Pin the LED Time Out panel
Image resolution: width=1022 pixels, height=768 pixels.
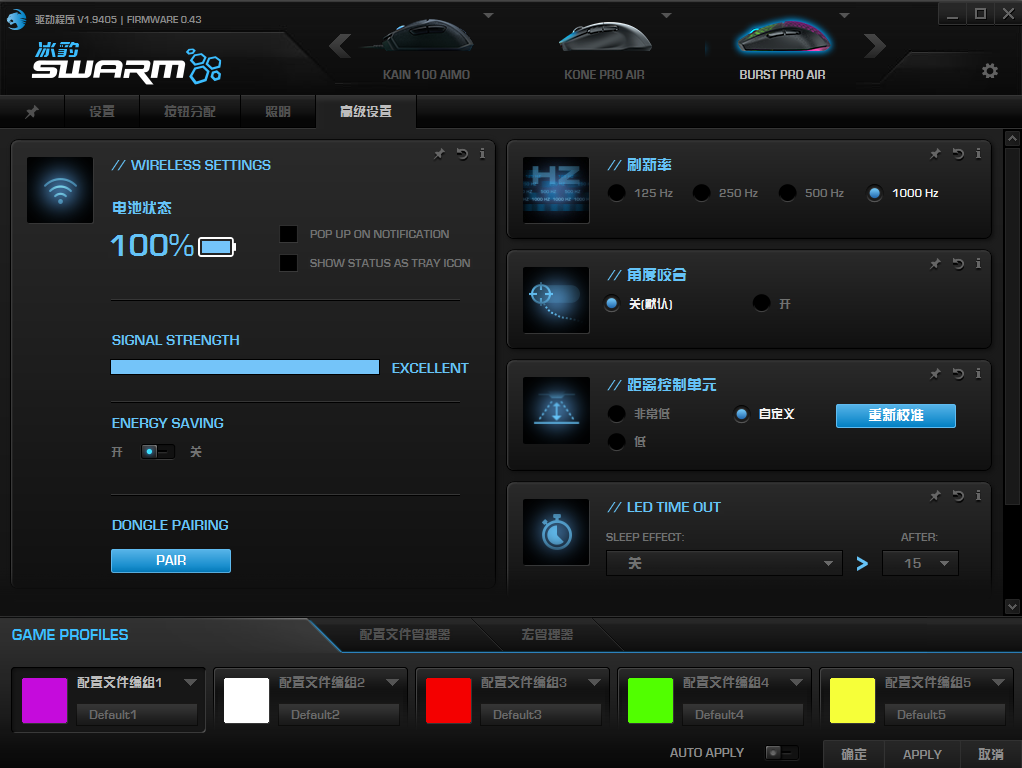click(x=935, y=496)
